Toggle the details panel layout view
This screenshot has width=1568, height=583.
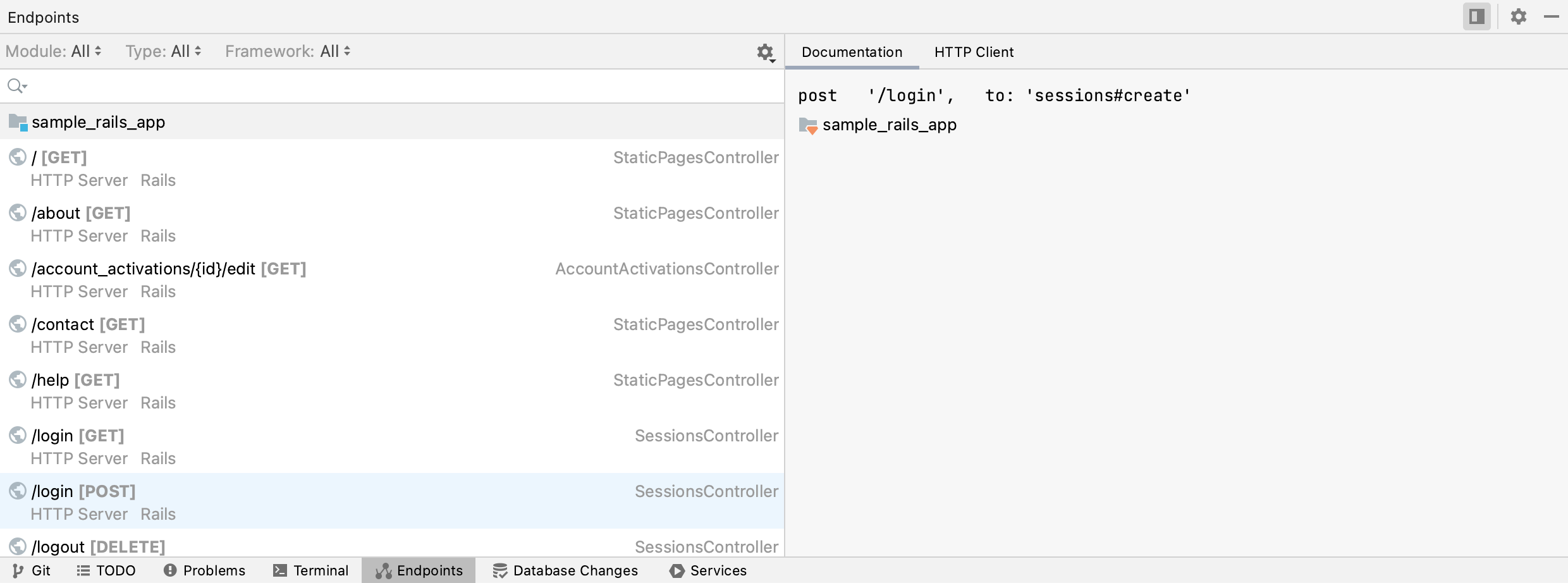(1476, 16)
